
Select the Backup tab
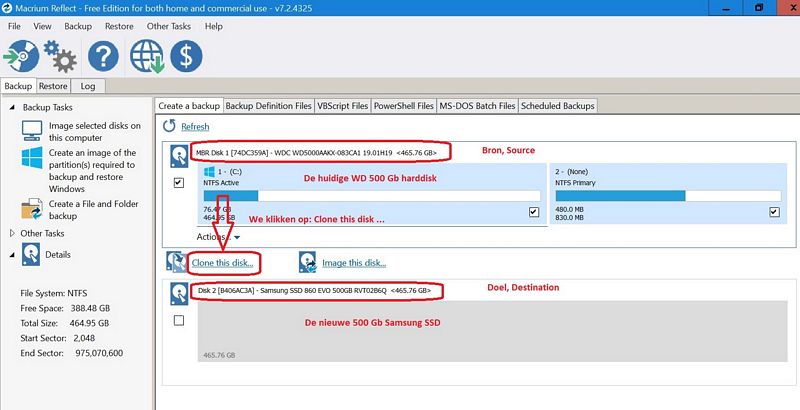pyautogui.click(x=18, y=86)
